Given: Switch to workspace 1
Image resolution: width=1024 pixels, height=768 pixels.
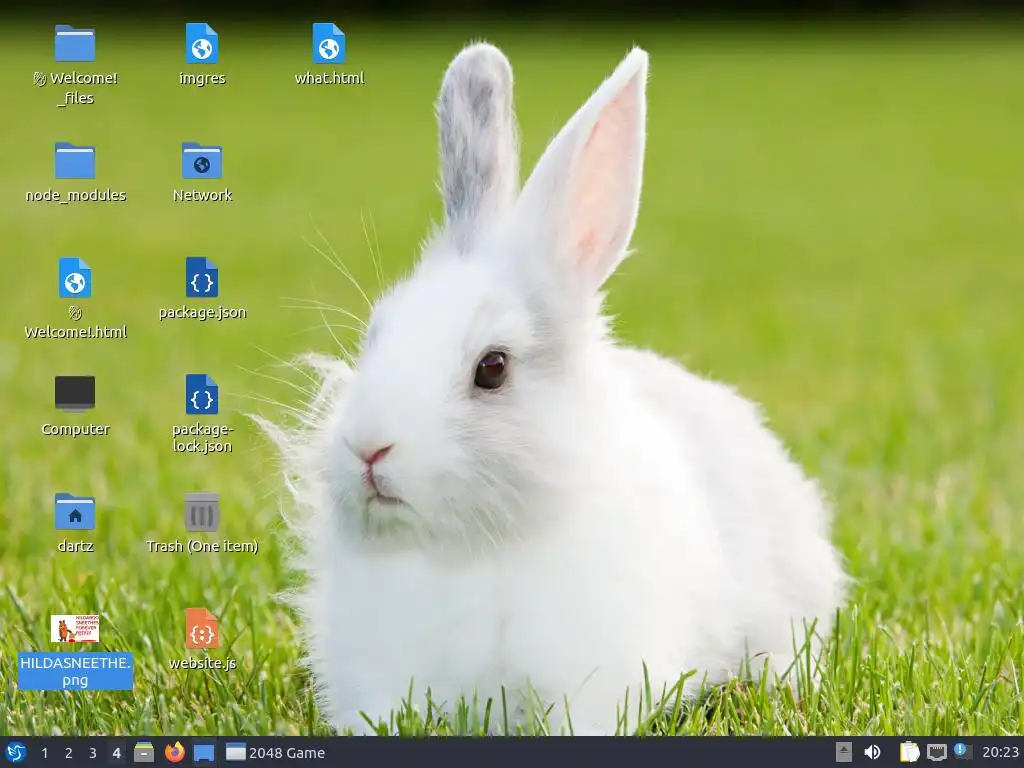Looking at the screenshot, I should click(44, 753).
